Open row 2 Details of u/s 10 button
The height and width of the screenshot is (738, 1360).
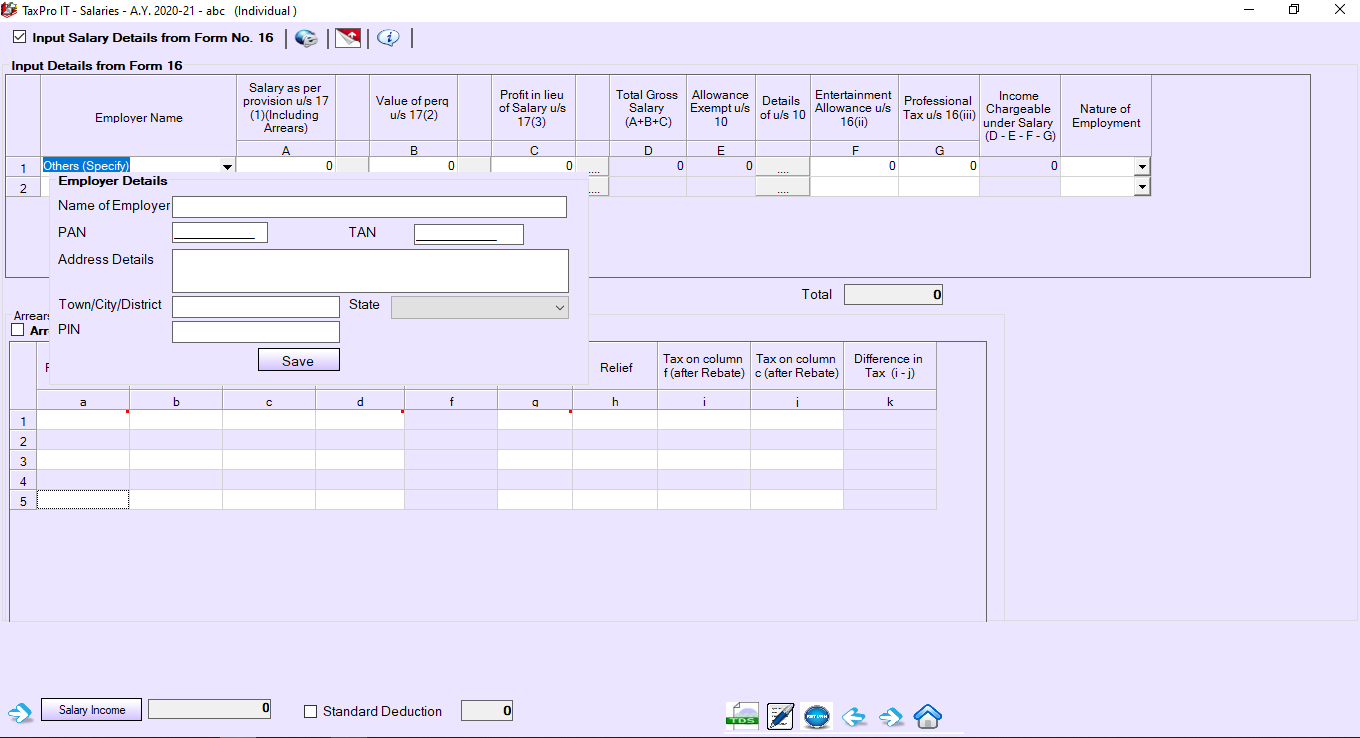782,186
